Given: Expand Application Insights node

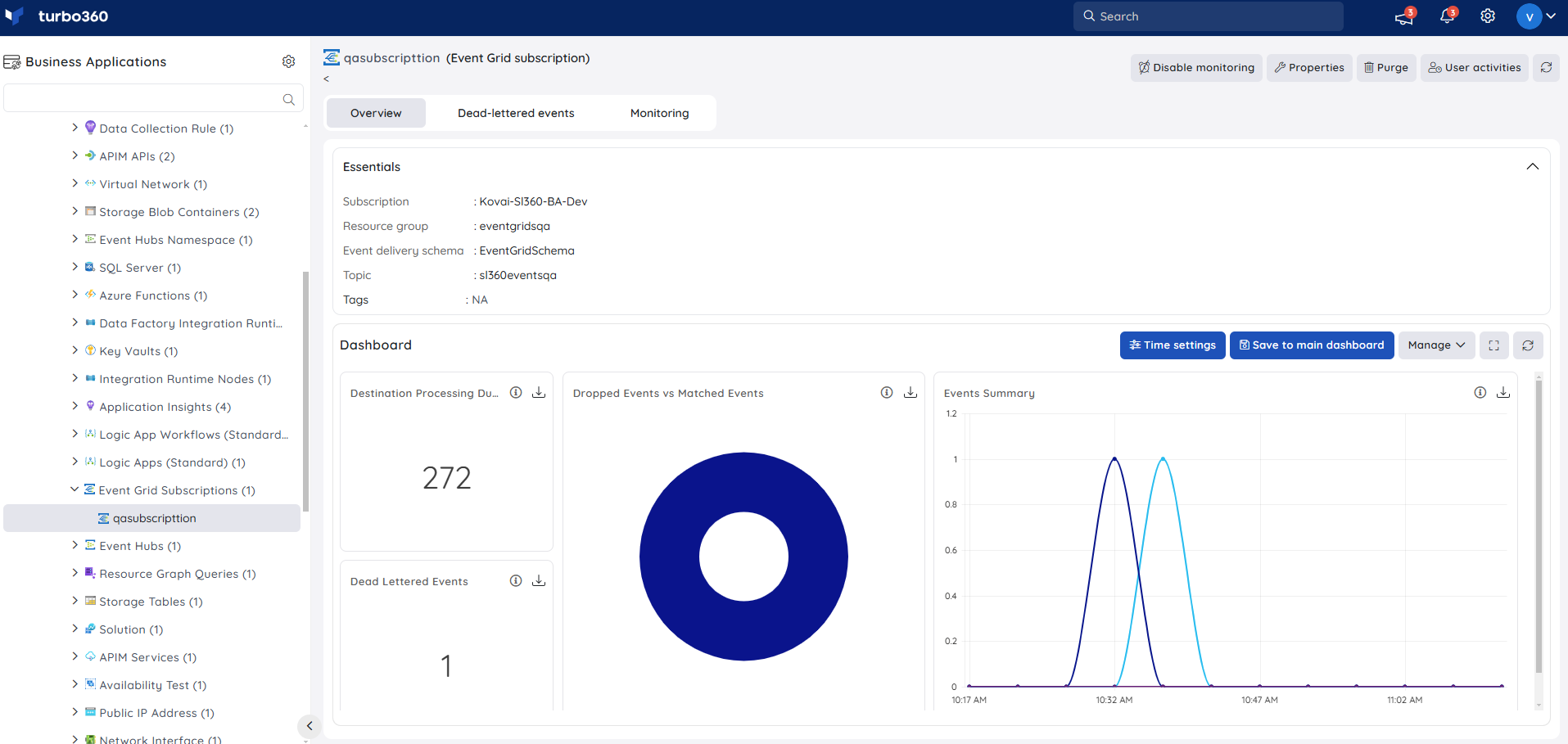Looking at the screenshot, I should click(x=75, y=406).
